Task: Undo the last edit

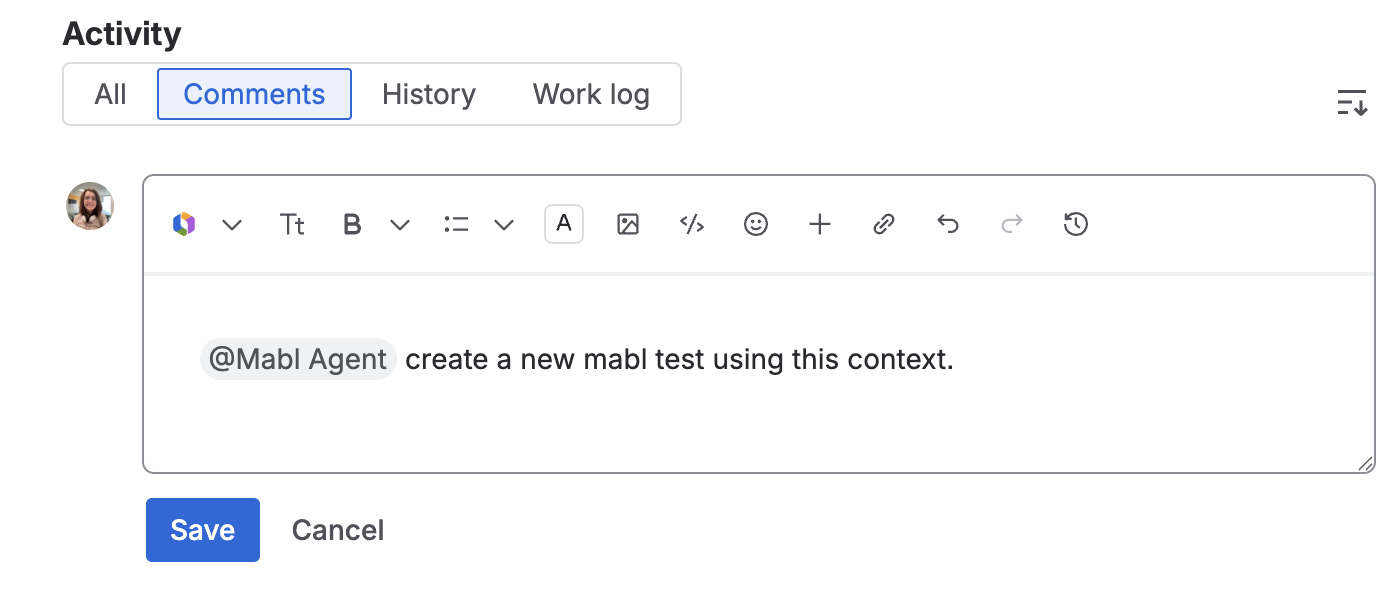Action: tap(948, 224)
